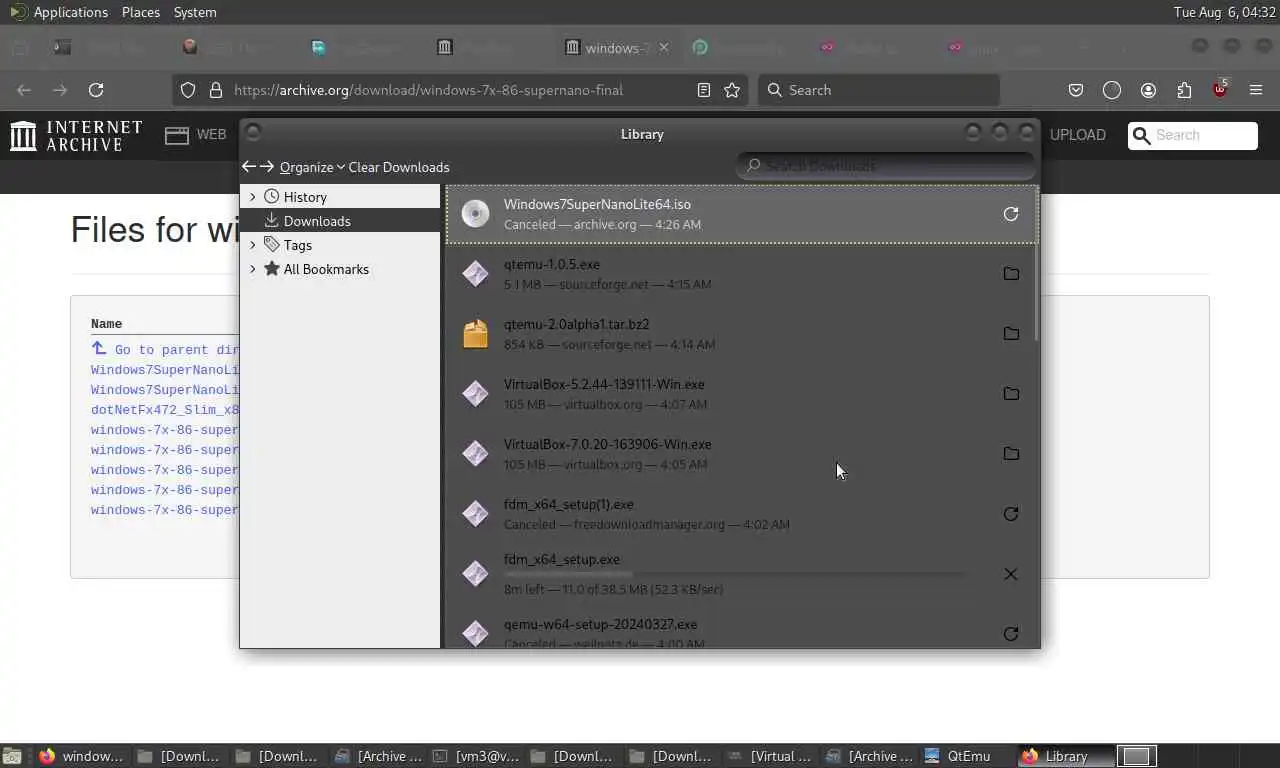Focus Firefox toolbar Search box

879,90
